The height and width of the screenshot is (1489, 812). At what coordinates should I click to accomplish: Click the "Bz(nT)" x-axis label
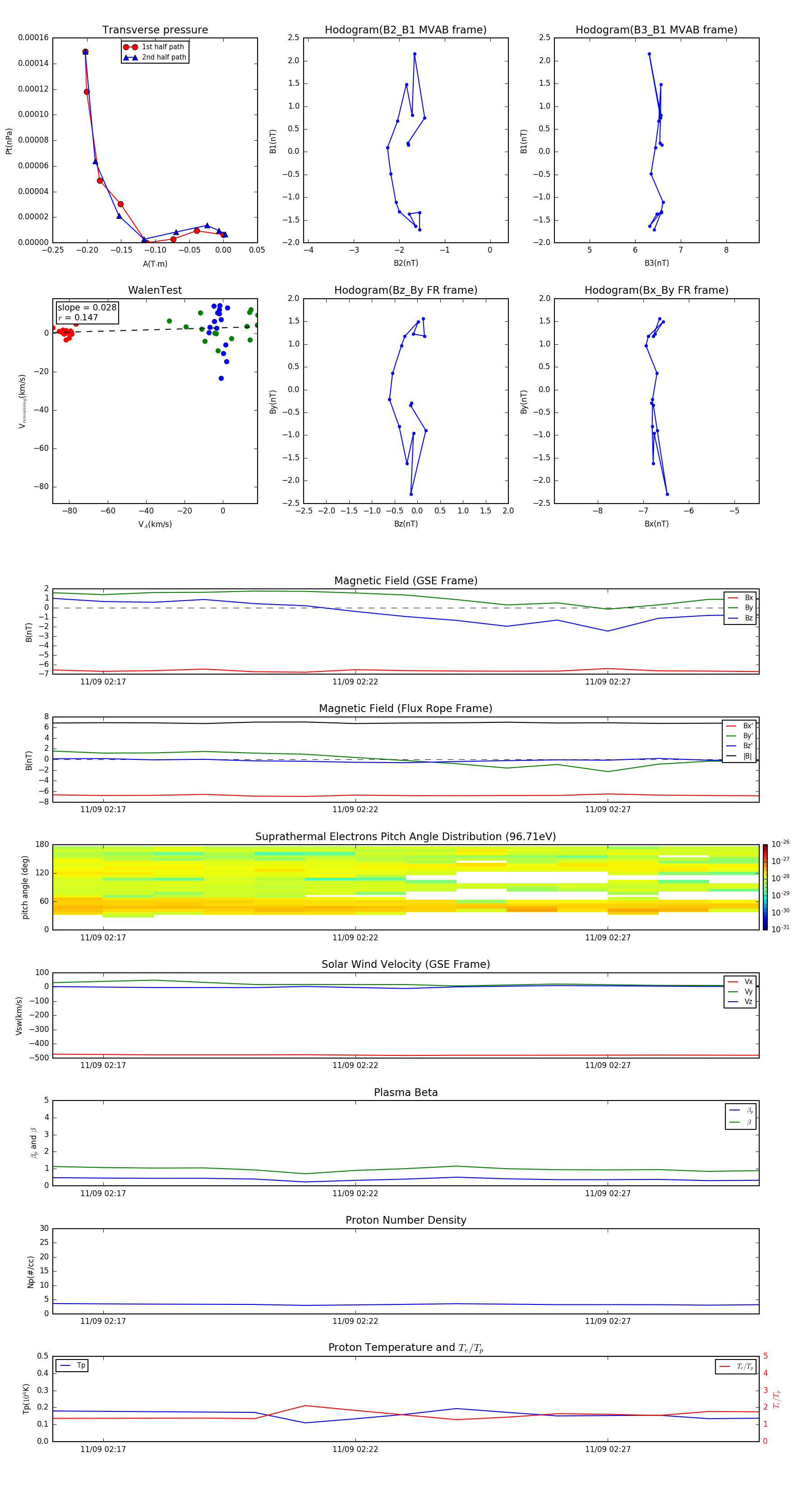pyautogui.click(x=406, y=524)
